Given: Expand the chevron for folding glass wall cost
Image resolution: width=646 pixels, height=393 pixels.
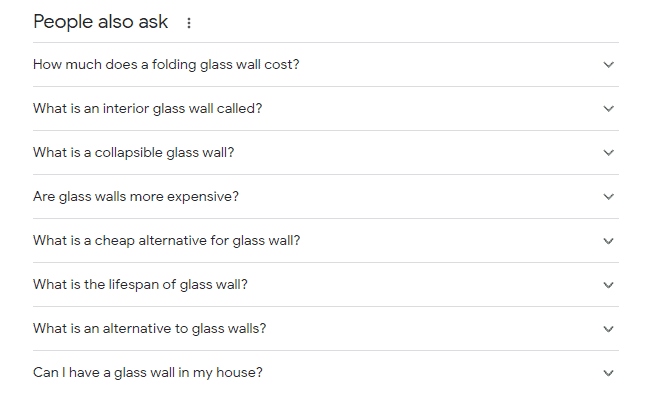Looking at the screenshot, I should click(609, 65).
